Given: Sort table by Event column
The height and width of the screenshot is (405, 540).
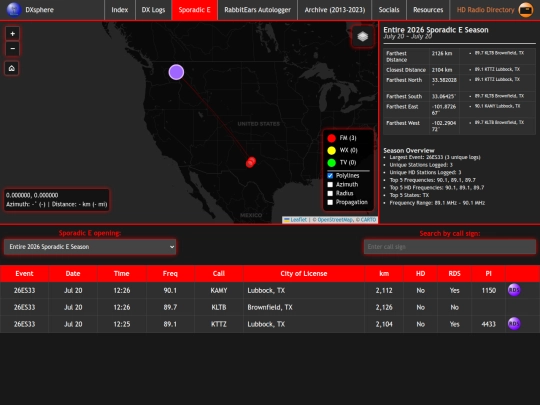Looking at the screenshot, I should click(x=24, y=273).
